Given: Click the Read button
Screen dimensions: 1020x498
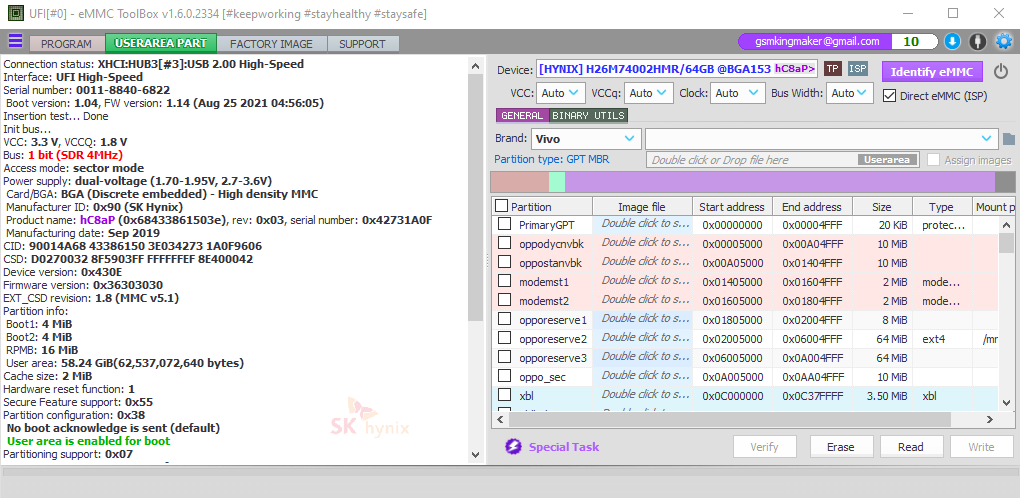Looking at the screenshot, I should [x=911, y=447].
